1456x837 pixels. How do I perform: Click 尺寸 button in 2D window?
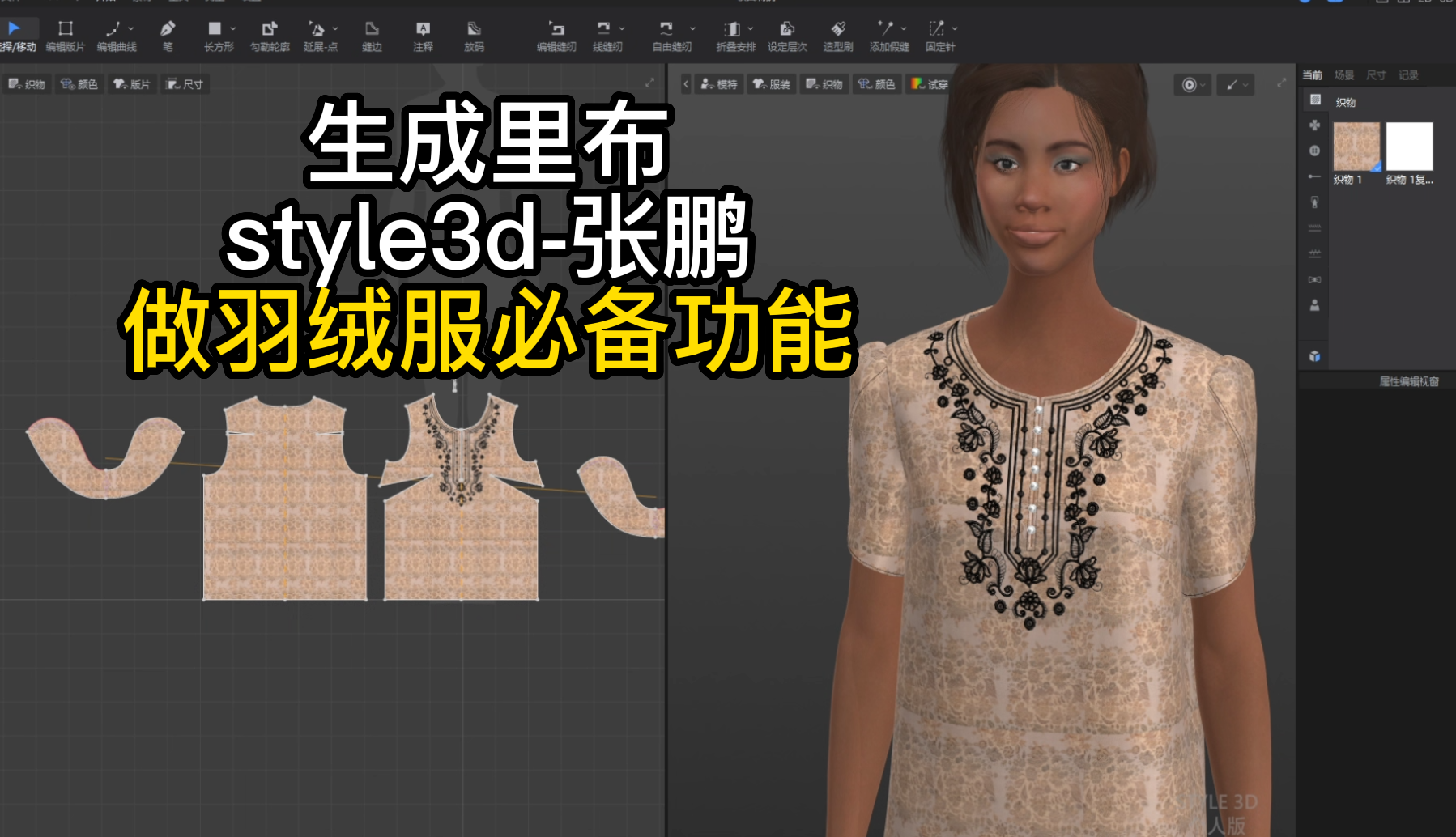185,84
